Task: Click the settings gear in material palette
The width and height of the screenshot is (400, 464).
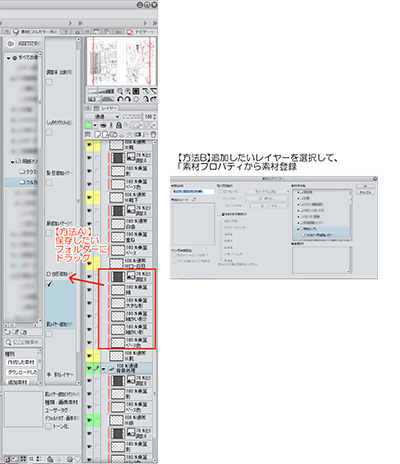Action: [70, 459]
